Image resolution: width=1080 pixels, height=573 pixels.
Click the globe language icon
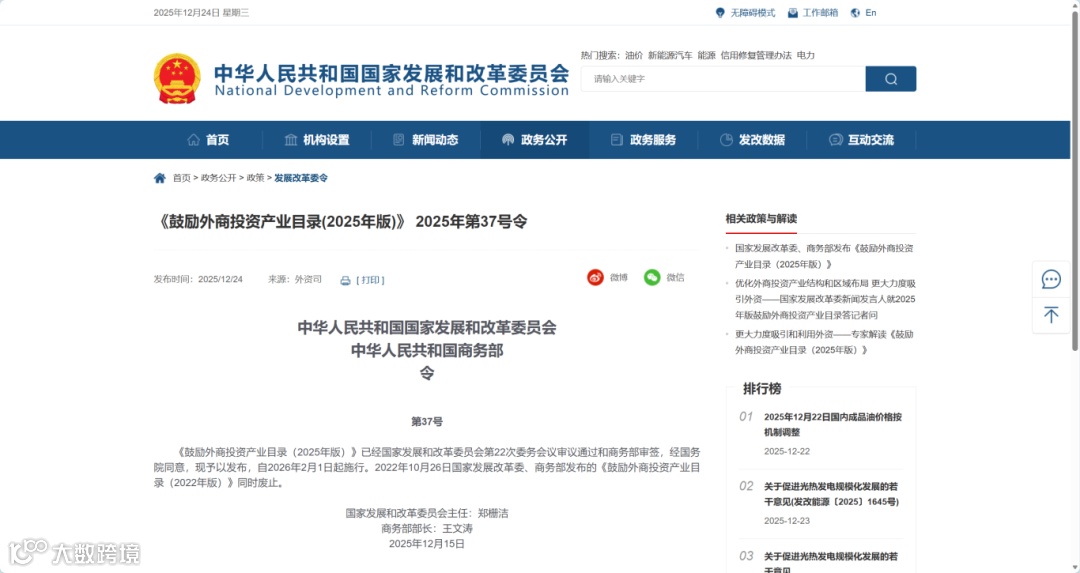tap(855, 12)
